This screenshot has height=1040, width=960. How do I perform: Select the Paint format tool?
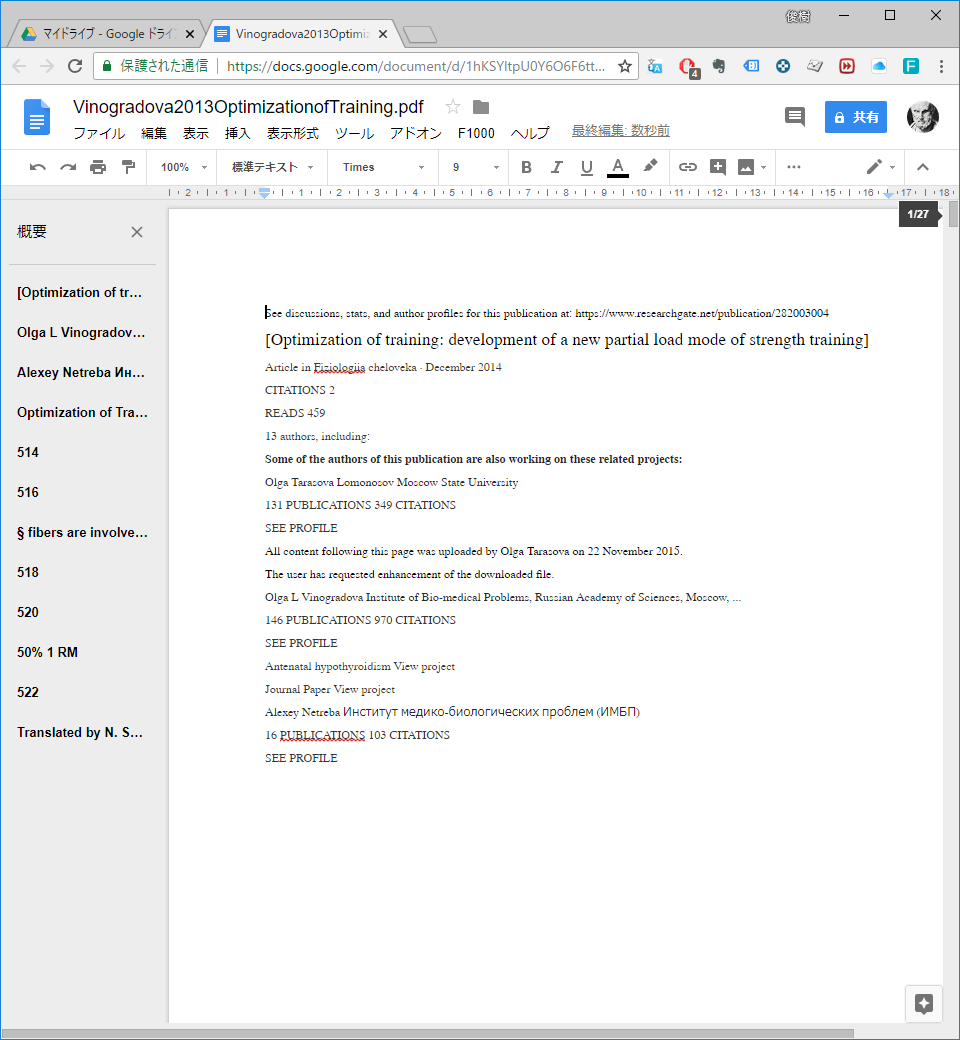tap(128, 167)
